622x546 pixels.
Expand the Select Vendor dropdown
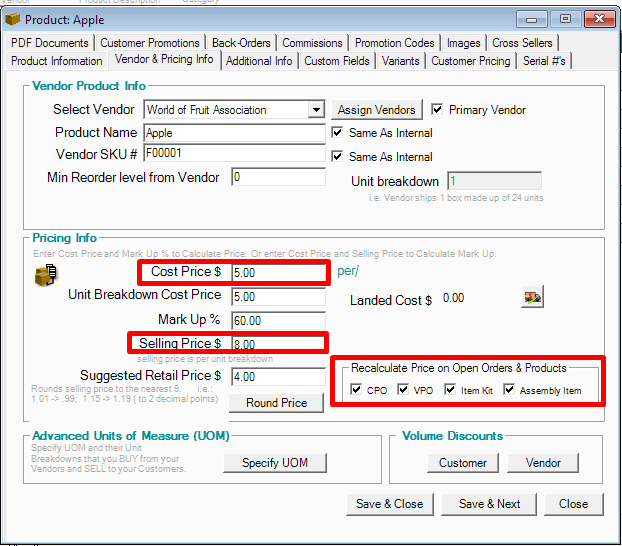[316, 109]
